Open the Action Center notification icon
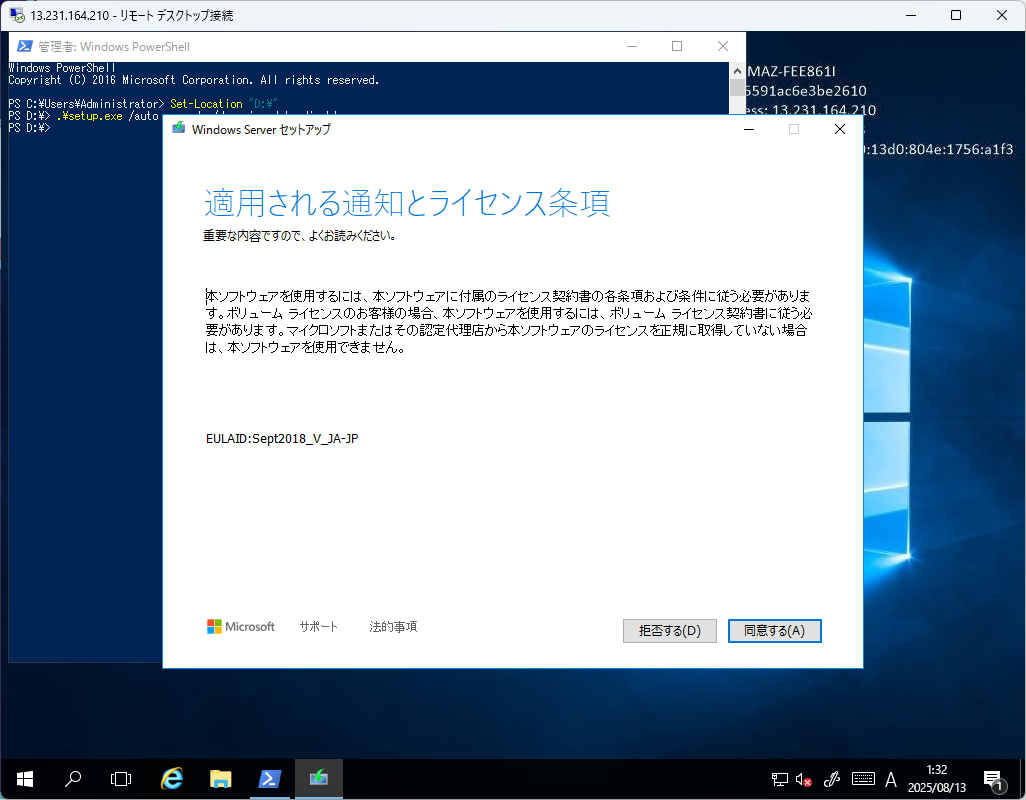1026x800 pixels. [994, 778]
